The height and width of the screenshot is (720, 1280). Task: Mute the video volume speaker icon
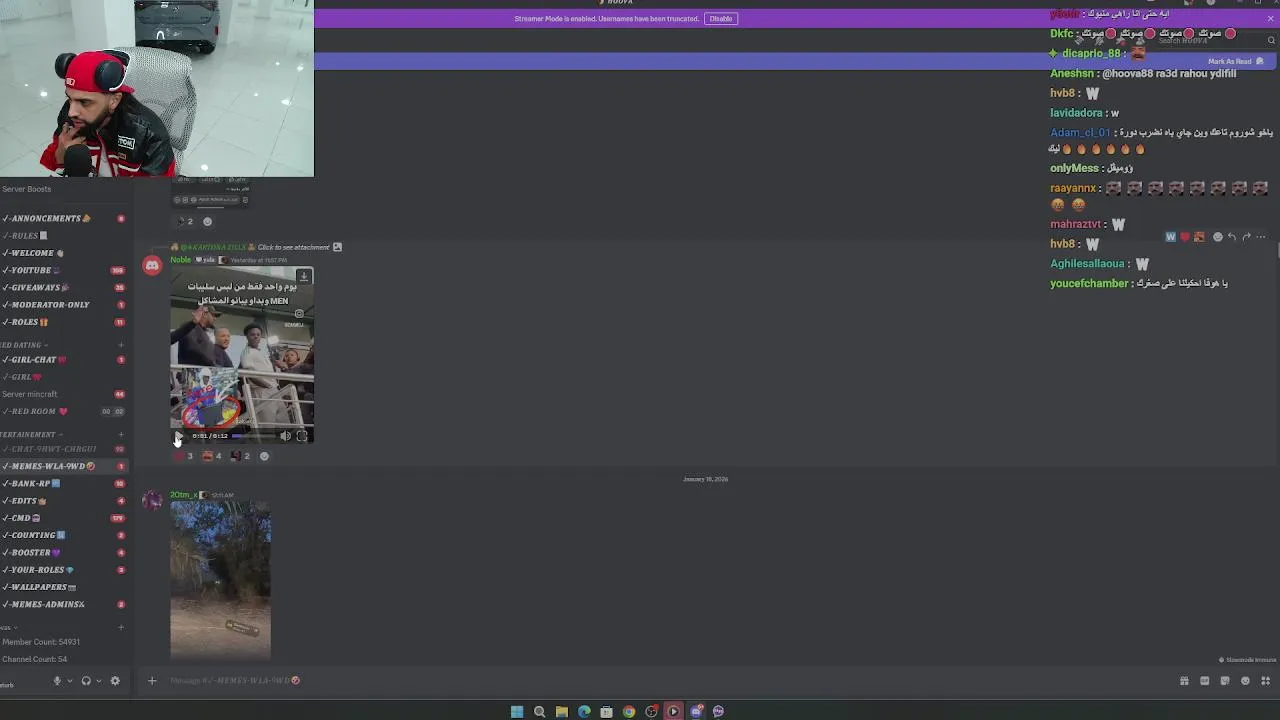tap(285, 436)
